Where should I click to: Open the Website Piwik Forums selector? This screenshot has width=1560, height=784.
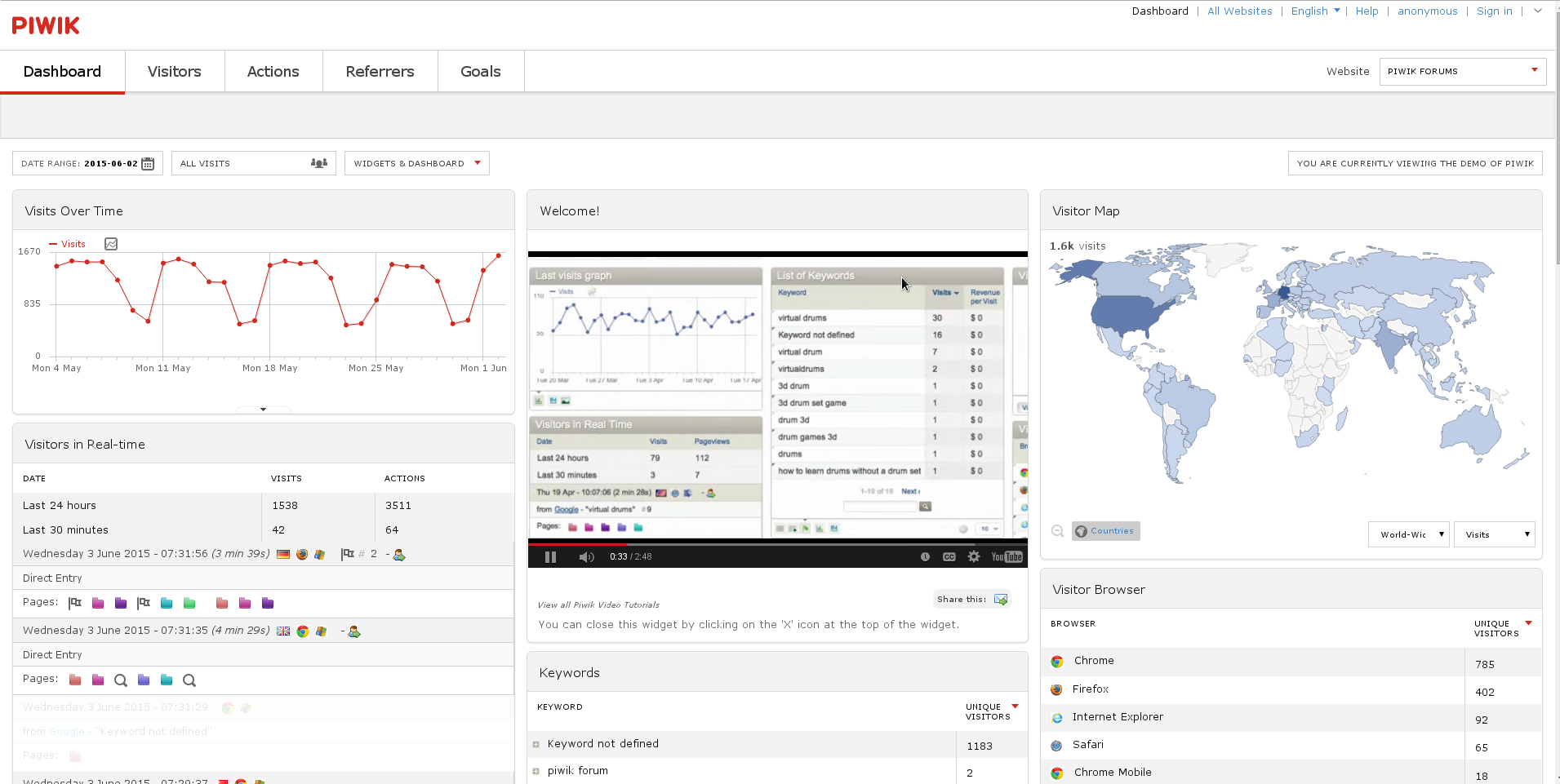tap(1463, 72)
